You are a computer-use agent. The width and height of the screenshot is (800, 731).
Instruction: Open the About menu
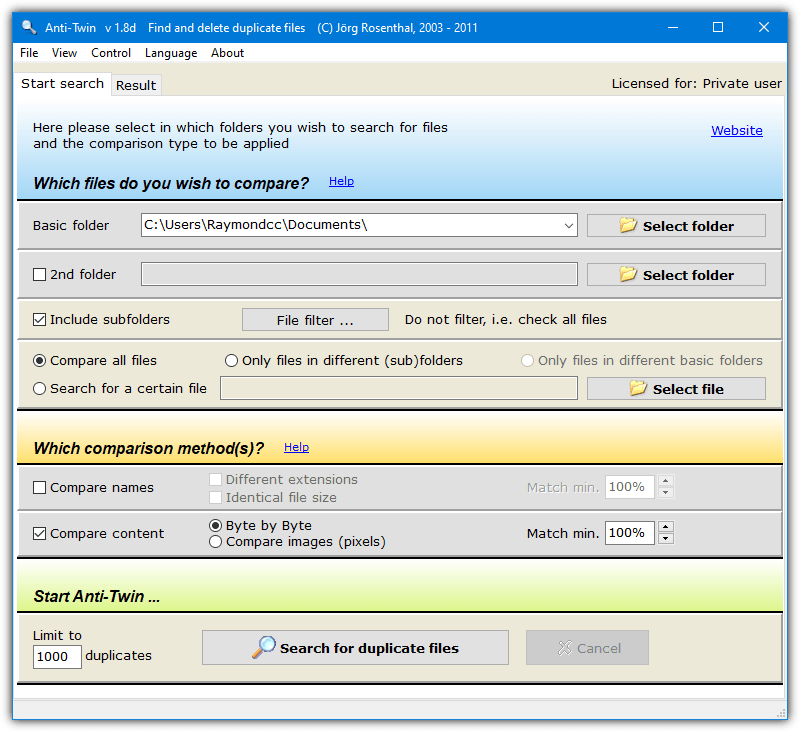coord(228,53)
